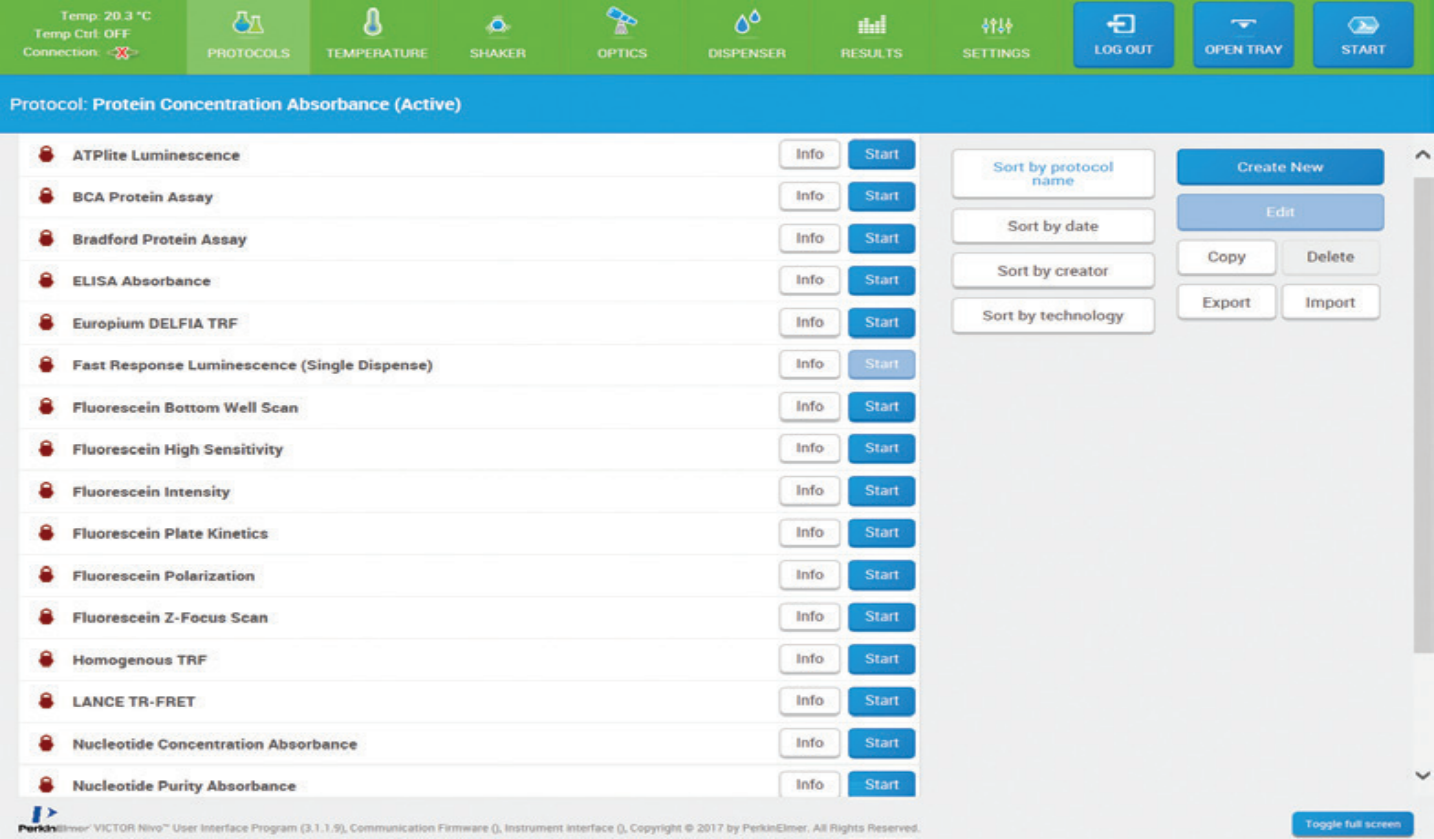This screenshot has width=1434, height=839.
Task: Sort protocols by technology
Action: (1052, 316)
